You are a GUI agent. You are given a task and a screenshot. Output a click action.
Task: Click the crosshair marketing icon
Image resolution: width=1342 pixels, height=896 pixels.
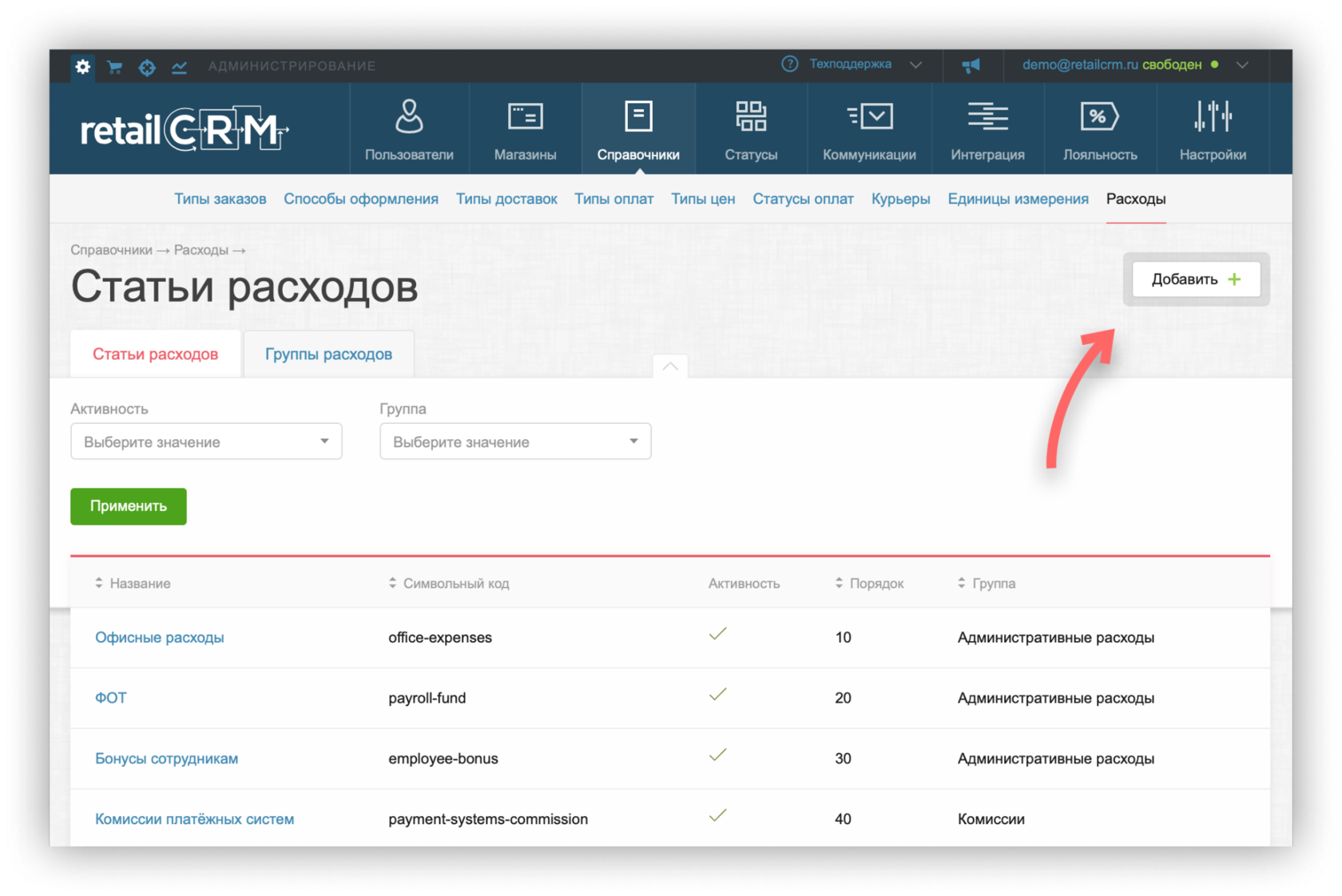click(x=147, y=67)
